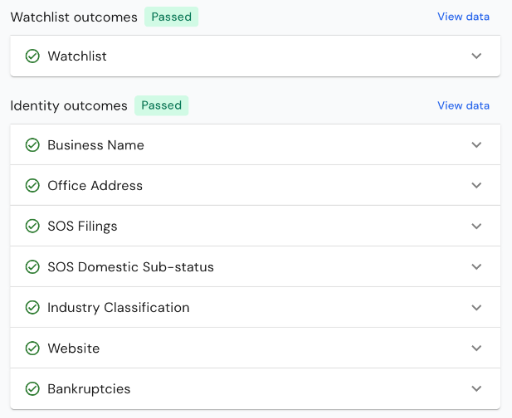Open View data for Identity outcomes
The image size is (512, 418).
(463, 106)
